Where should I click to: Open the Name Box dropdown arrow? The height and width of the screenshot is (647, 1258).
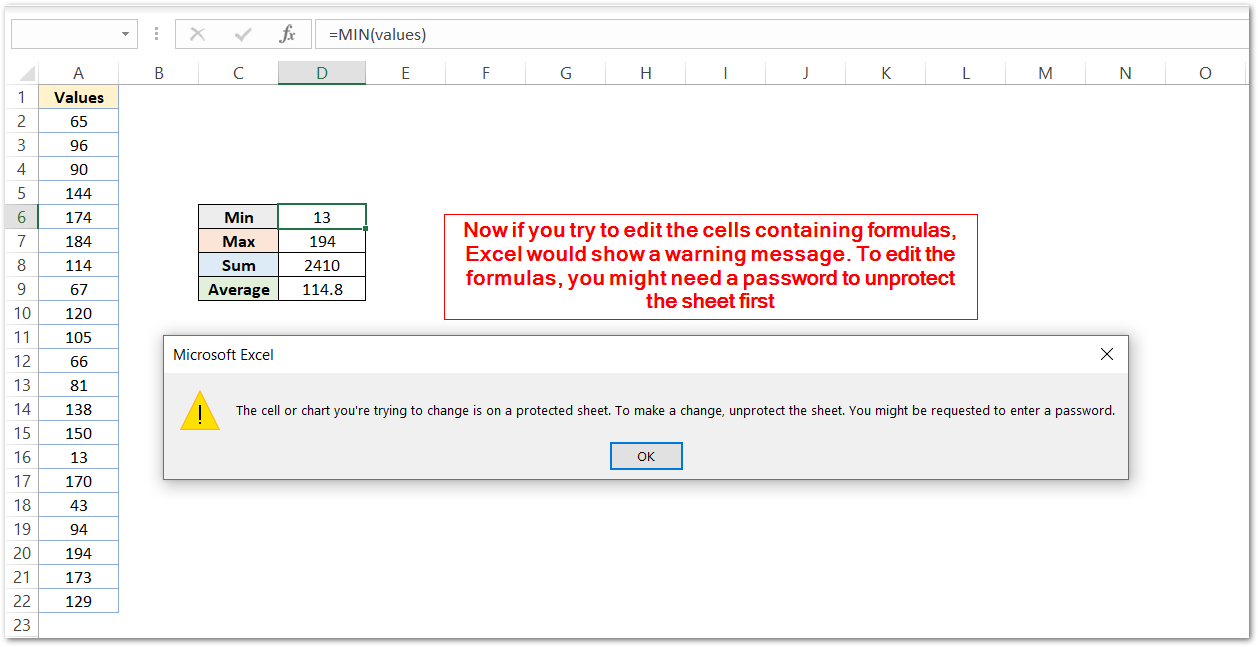click(123, 33)
